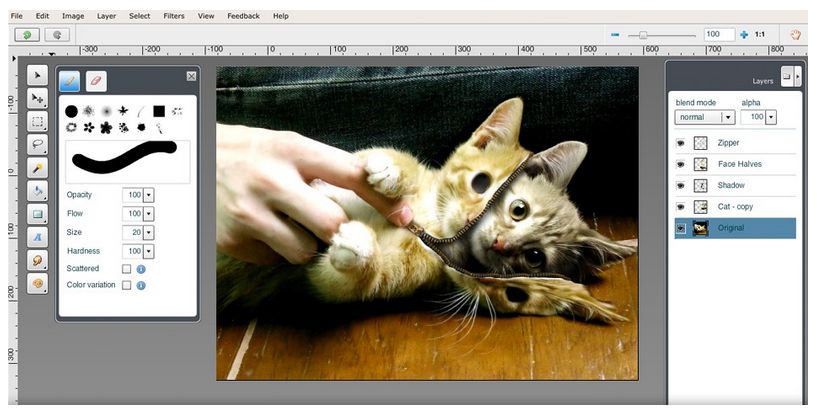This screenshot has width=817, height=414.
Task: Open the Opacity value dropdown
Action: 149,194
